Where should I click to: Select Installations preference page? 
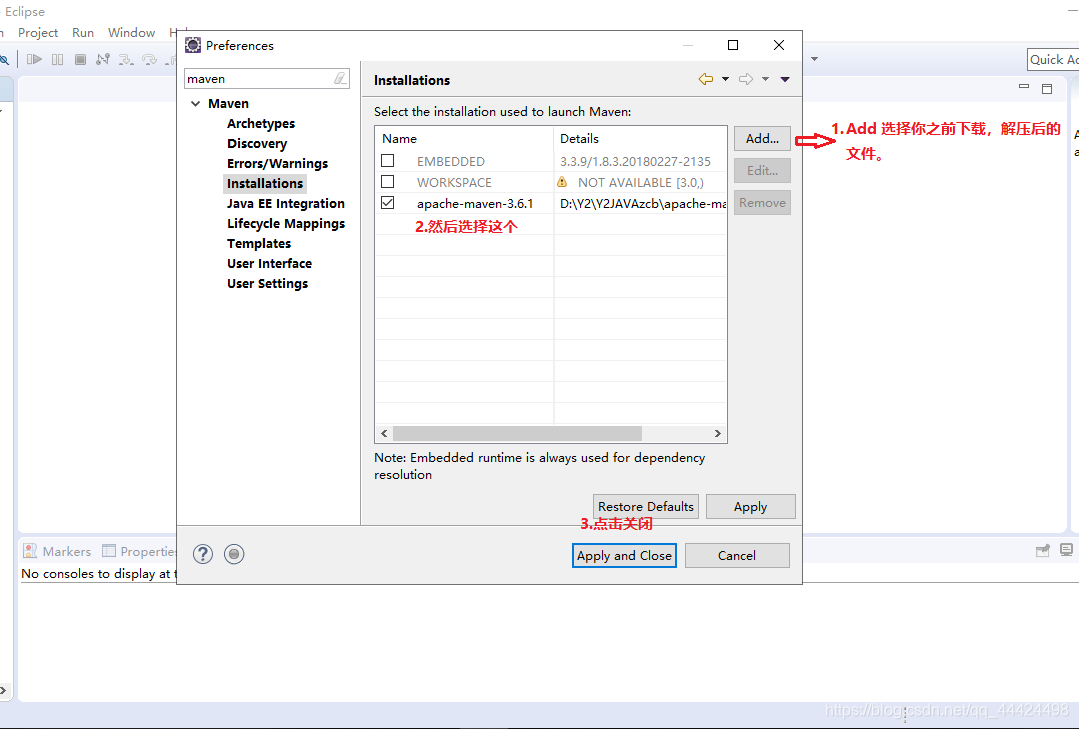[265, 183]
